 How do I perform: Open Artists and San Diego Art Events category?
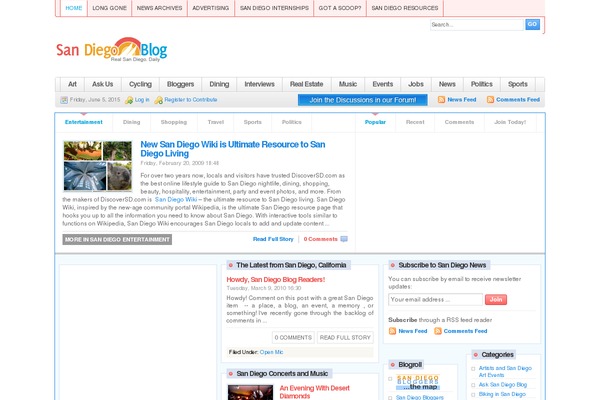click(505, 371)
